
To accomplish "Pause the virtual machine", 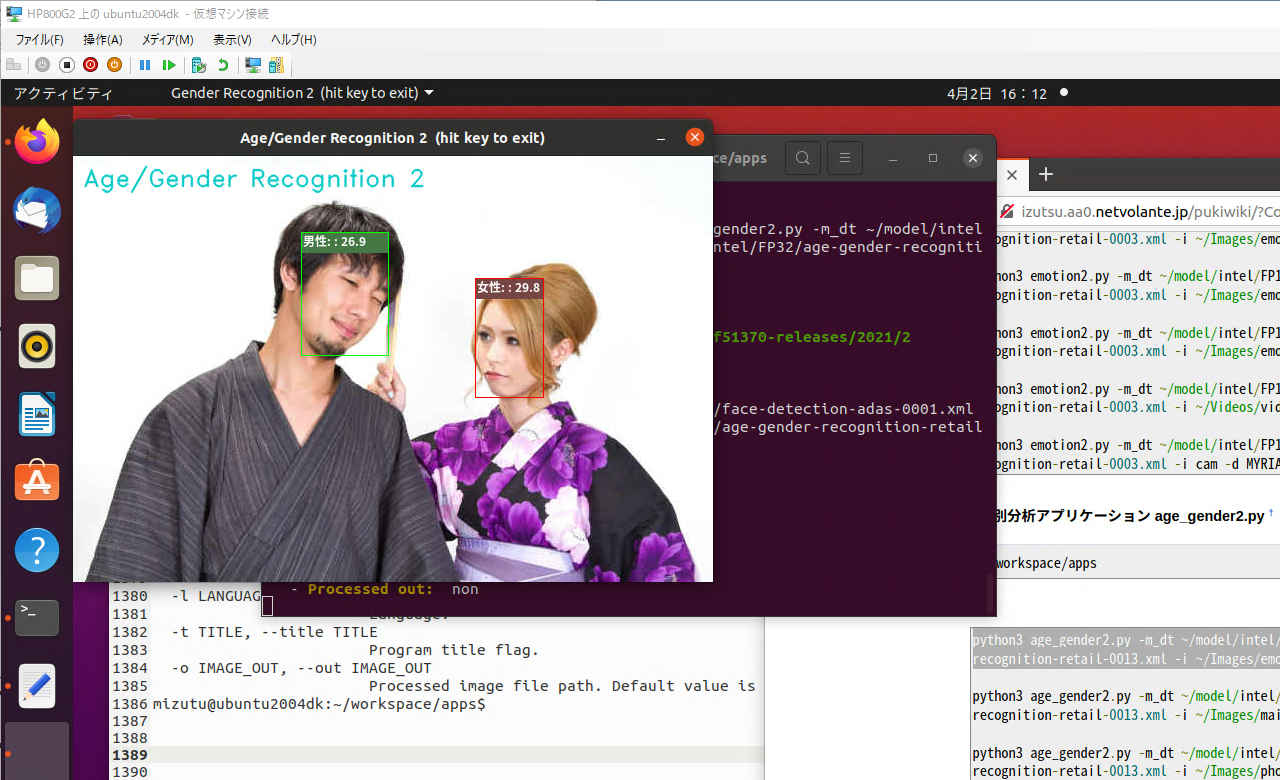I will point(145,65).
